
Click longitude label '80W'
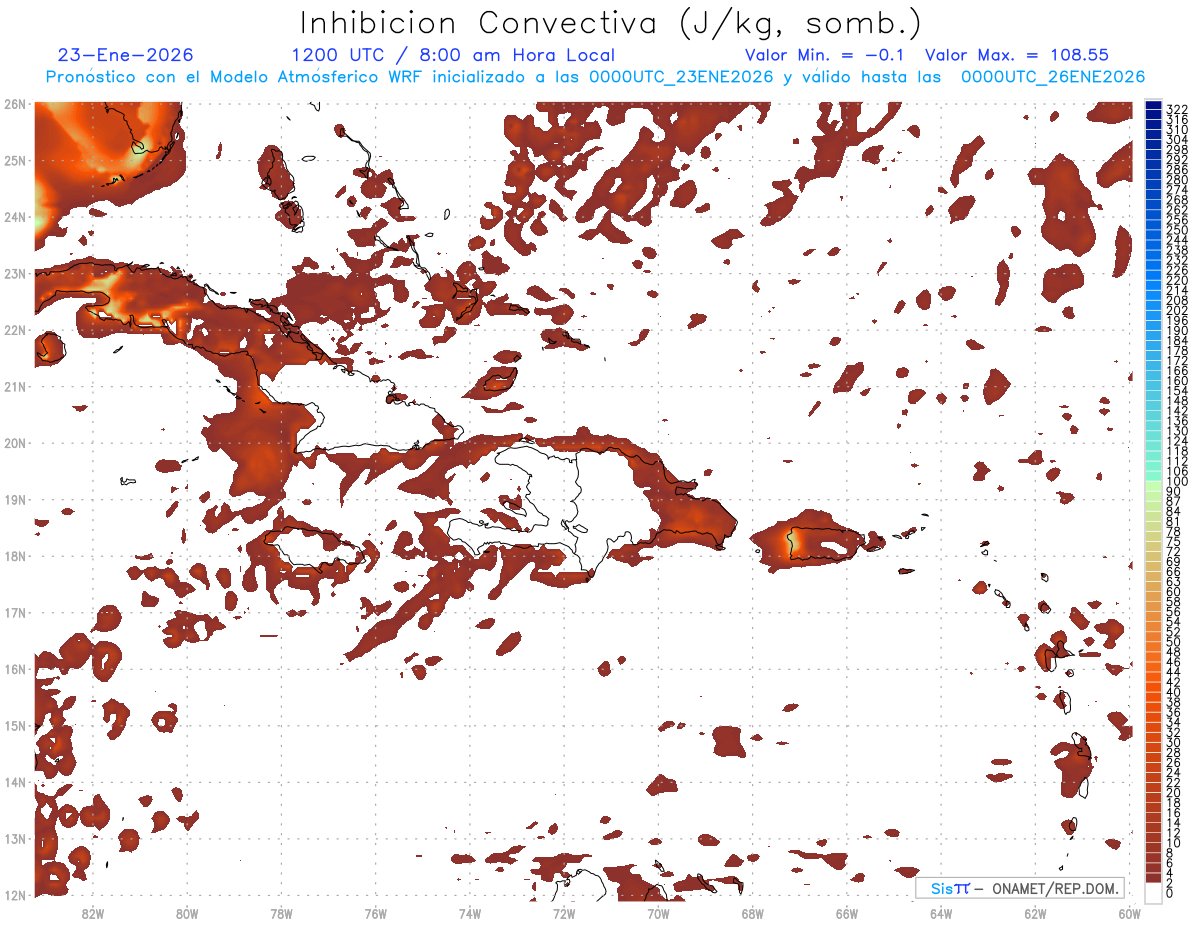coord(187,913)
